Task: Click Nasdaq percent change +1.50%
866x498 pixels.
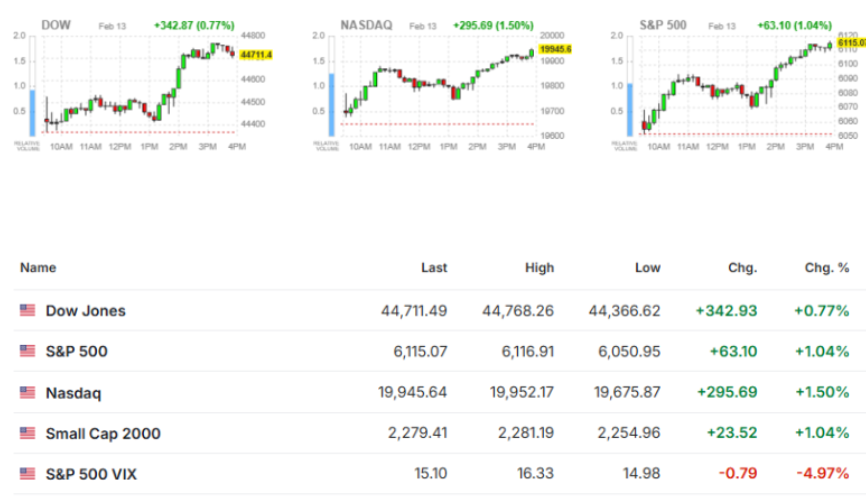Action: point(822,393)
